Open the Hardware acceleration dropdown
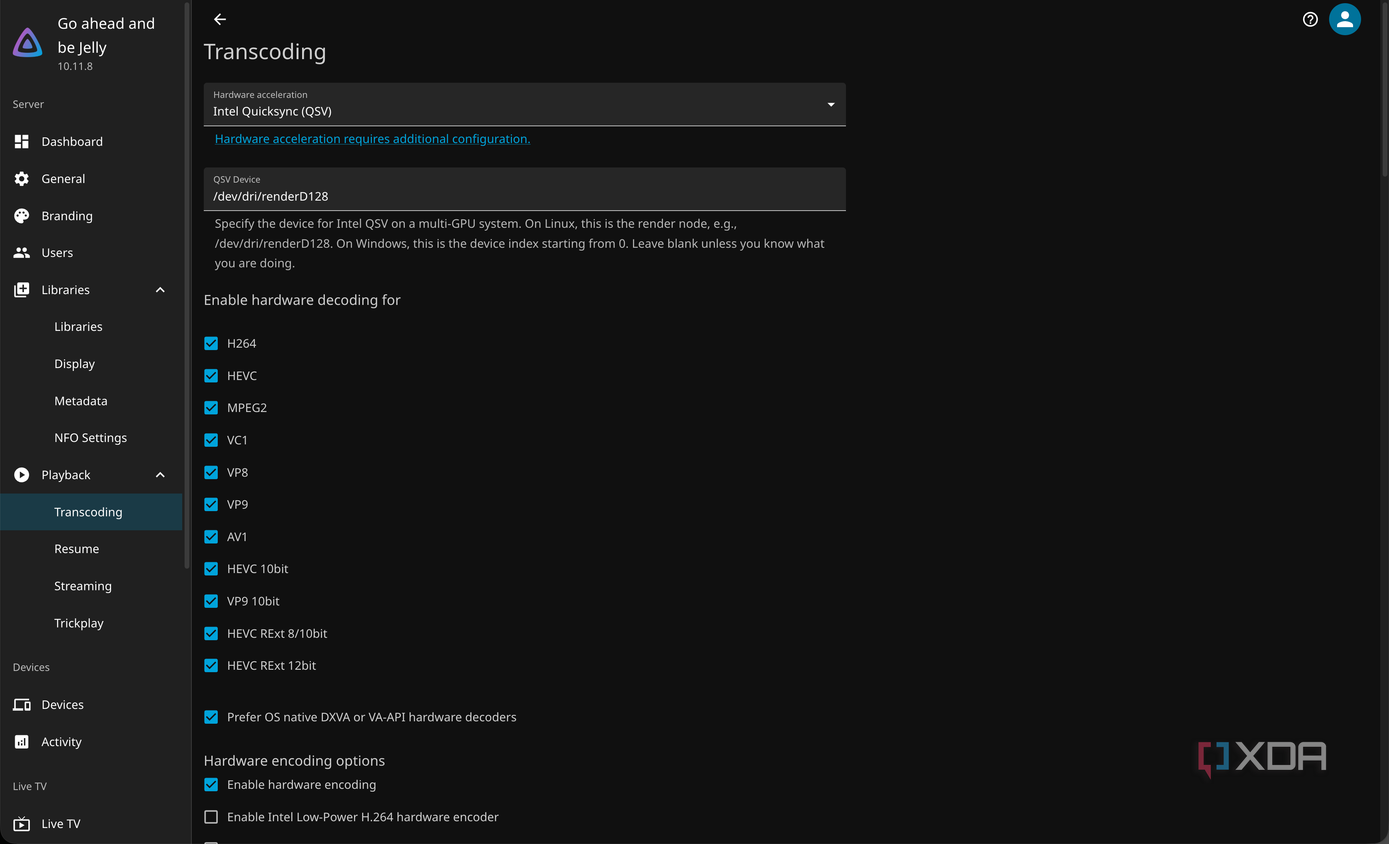This screenshot has width=1389, height=844. click(524, 104)
